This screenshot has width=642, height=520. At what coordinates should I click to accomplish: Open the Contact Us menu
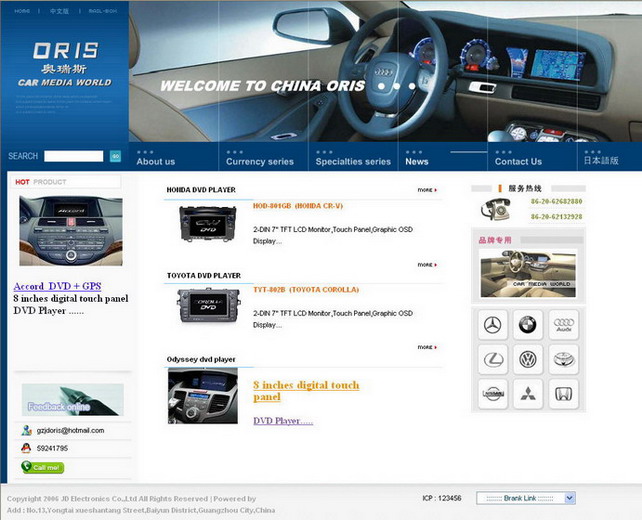coord(518,162)
